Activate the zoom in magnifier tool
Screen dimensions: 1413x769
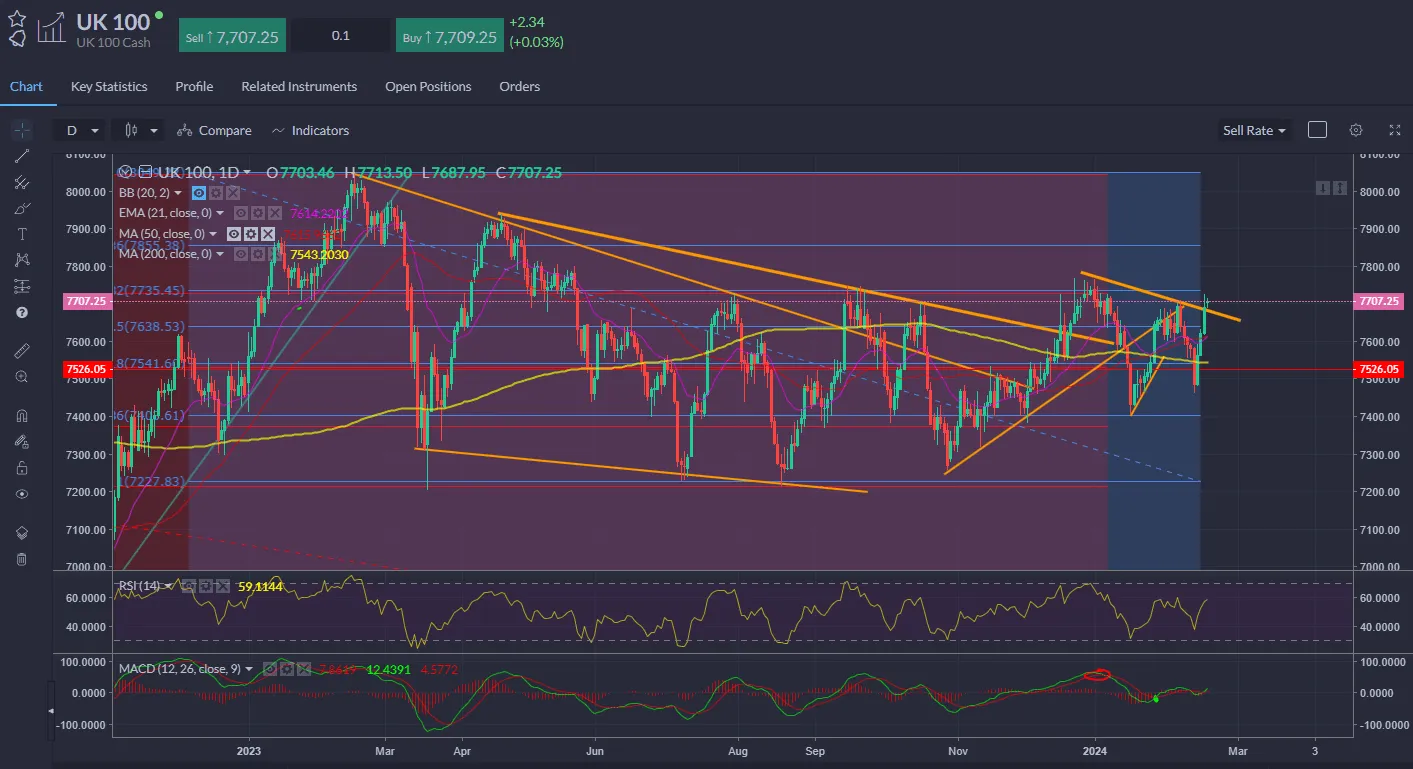[x=21, y=377]
